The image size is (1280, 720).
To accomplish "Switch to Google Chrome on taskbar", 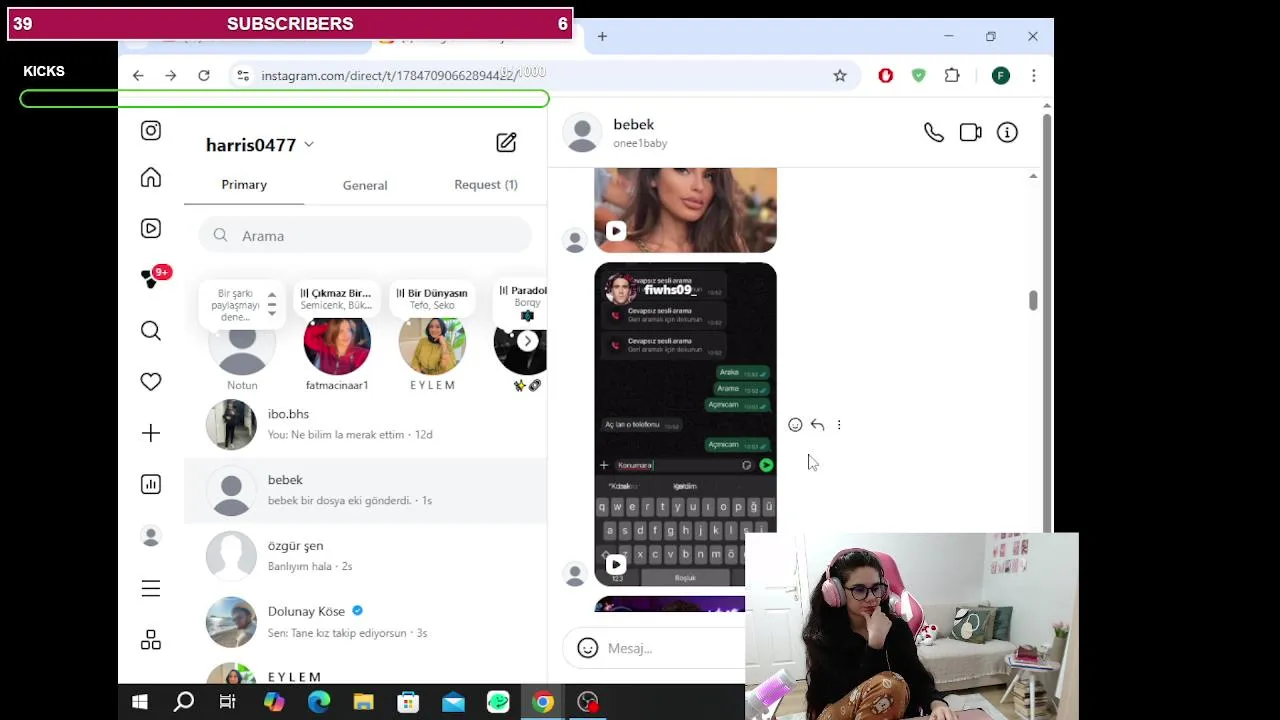I will [543, 702].
